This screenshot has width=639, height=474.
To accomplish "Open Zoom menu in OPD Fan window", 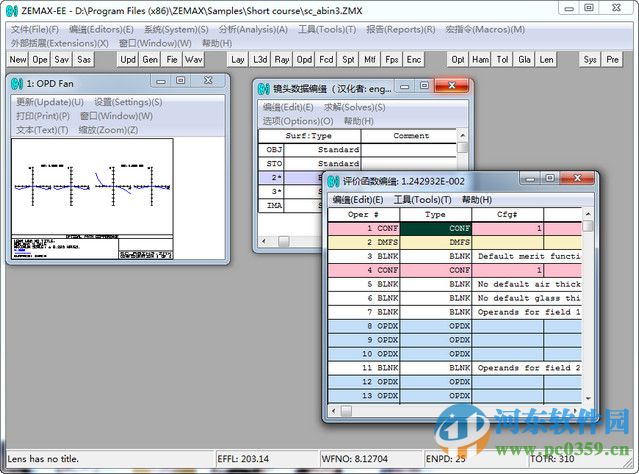I will 108,130.
